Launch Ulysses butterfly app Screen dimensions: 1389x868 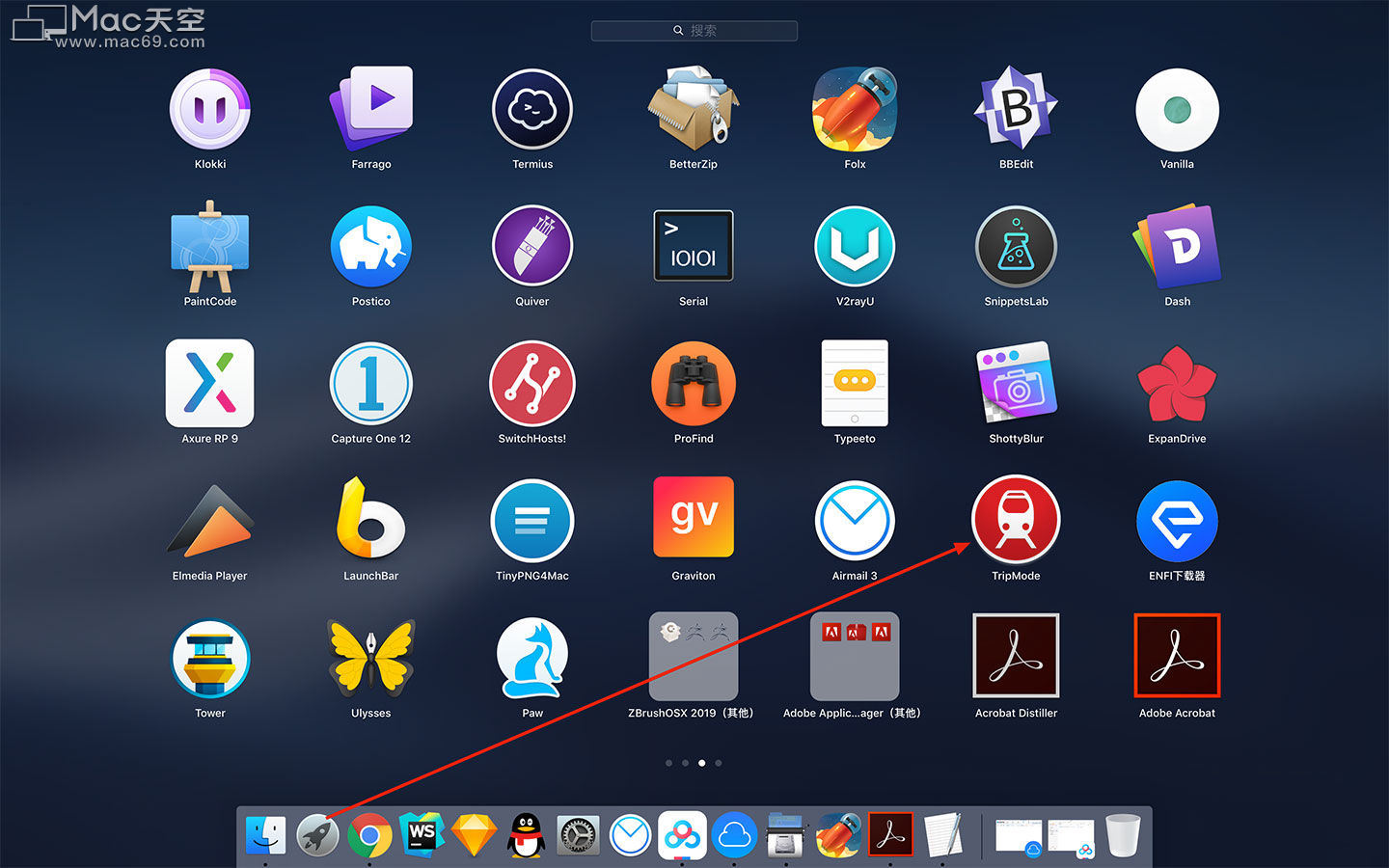371,658
